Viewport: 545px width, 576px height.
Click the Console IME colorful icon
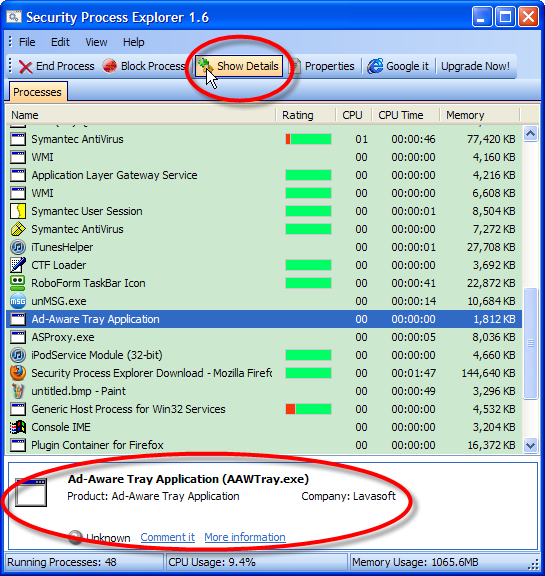pyautogui.click(x=18, y=427)
